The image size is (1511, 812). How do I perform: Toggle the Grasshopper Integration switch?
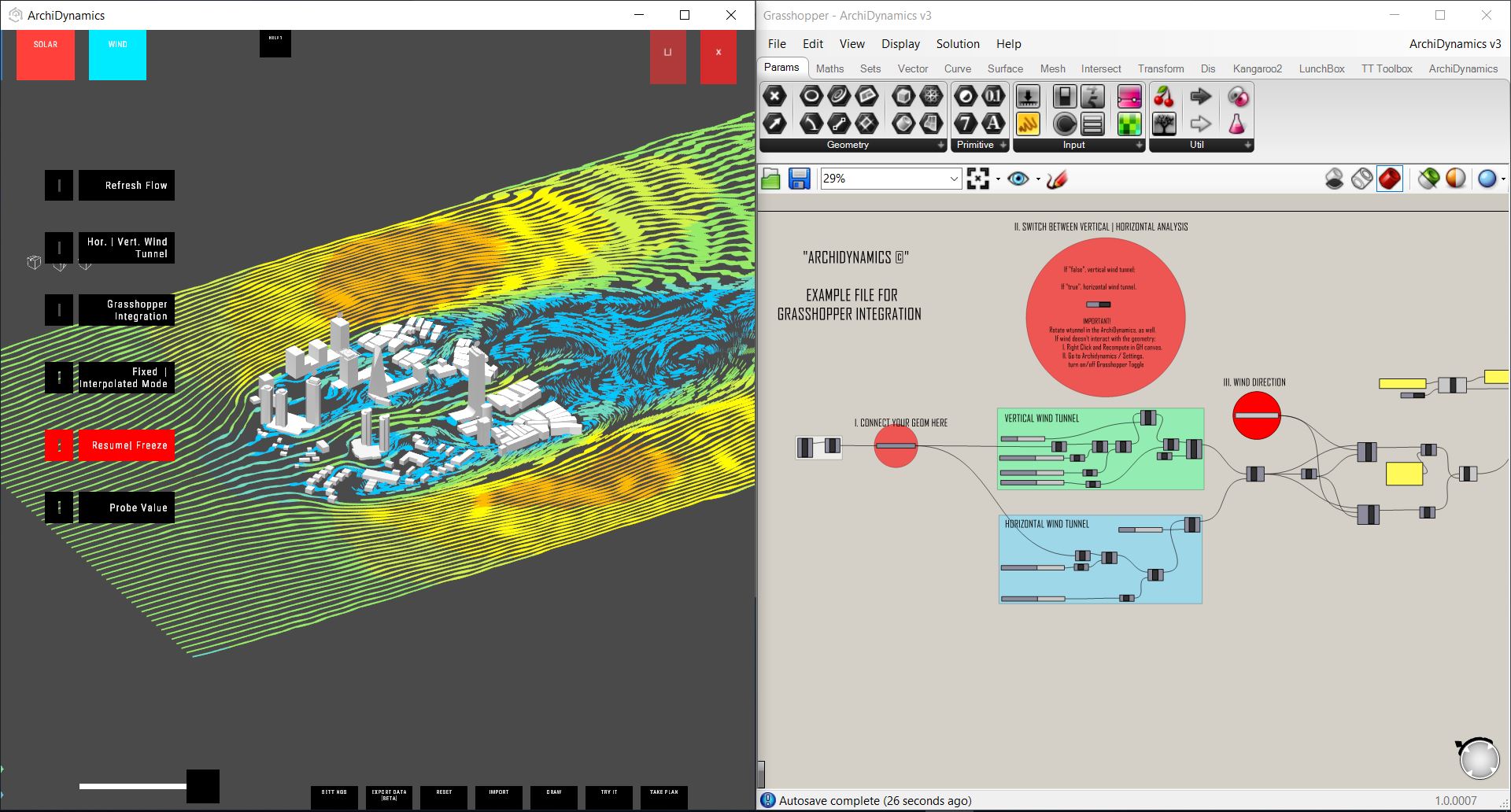pos(59,310)
